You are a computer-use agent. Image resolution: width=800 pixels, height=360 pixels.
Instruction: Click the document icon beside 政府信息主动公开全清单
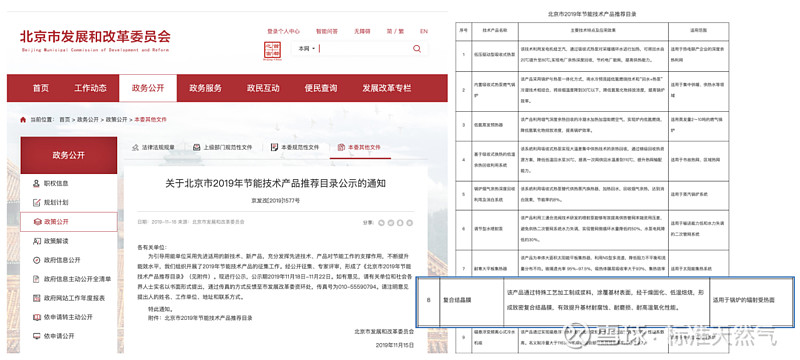point(36,279)
